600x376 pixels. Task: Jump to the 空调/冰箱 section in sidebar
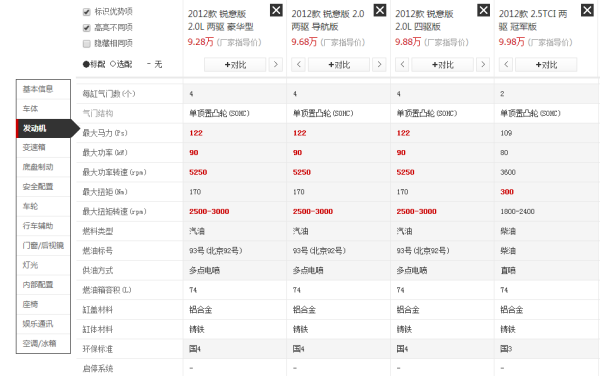[43, 343]
